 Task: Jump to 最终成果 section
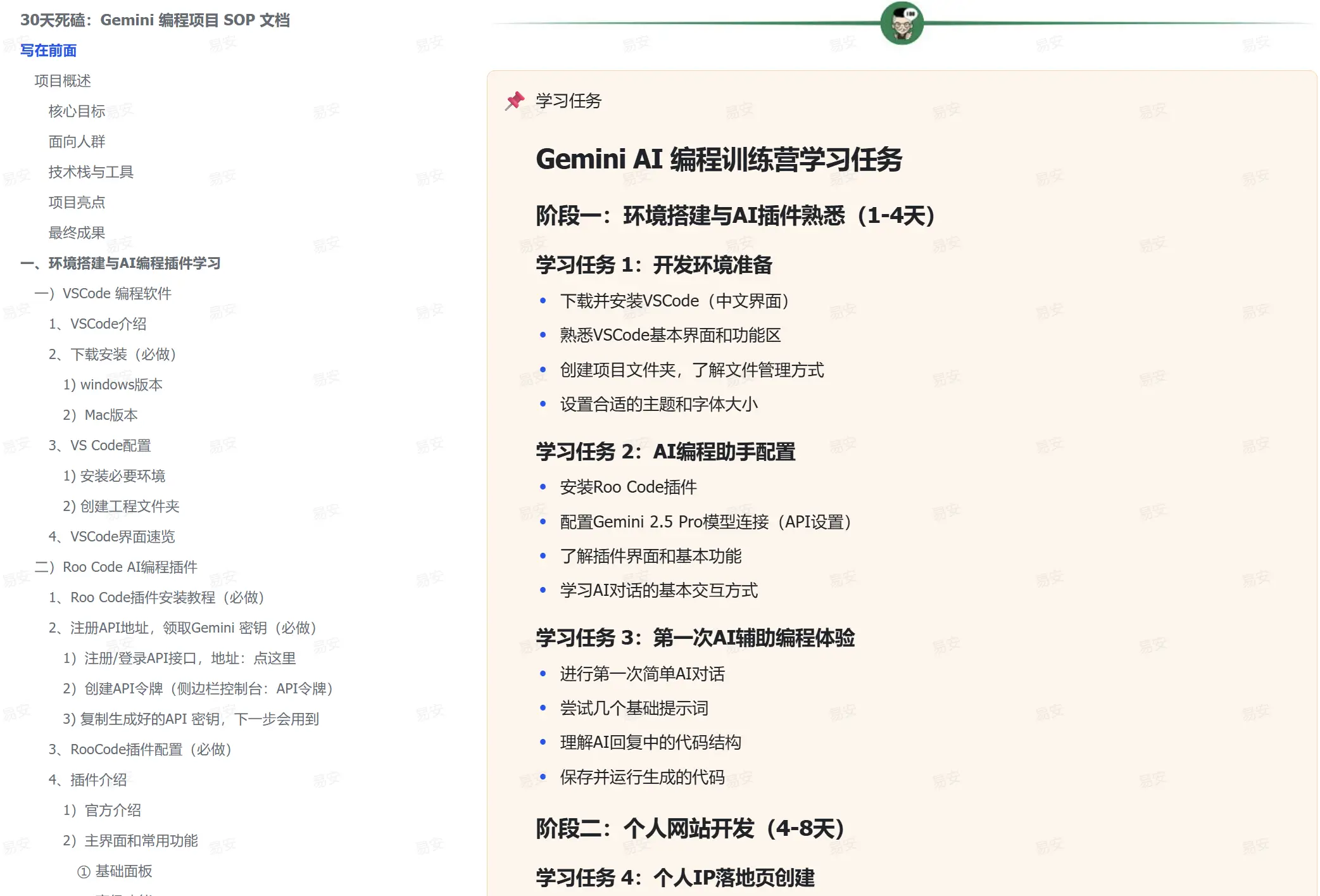pos(77,233)
